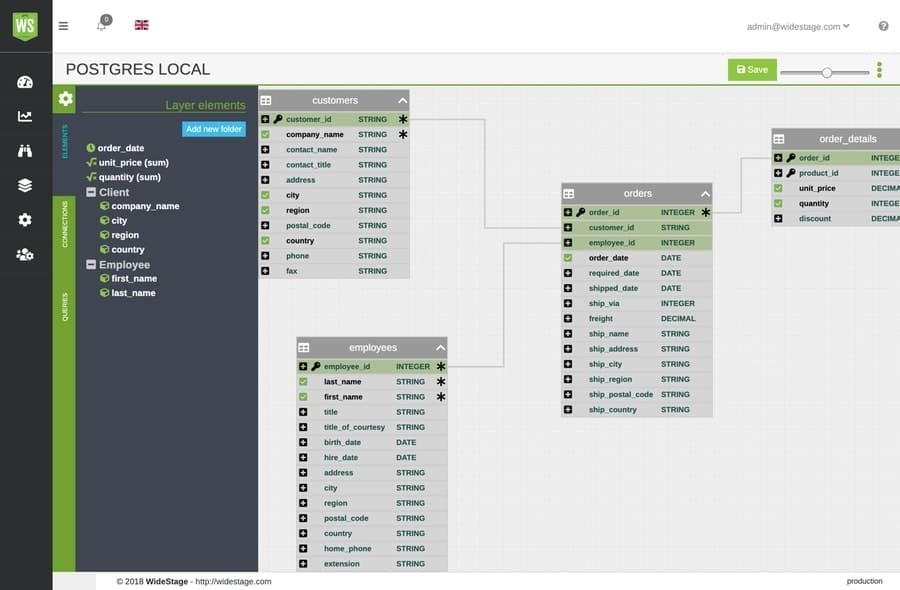The height and width of the screenshot is (590, 900).
Task: Open the dashboard gauge icon in sidebar
Action: [x=25, y=82]
